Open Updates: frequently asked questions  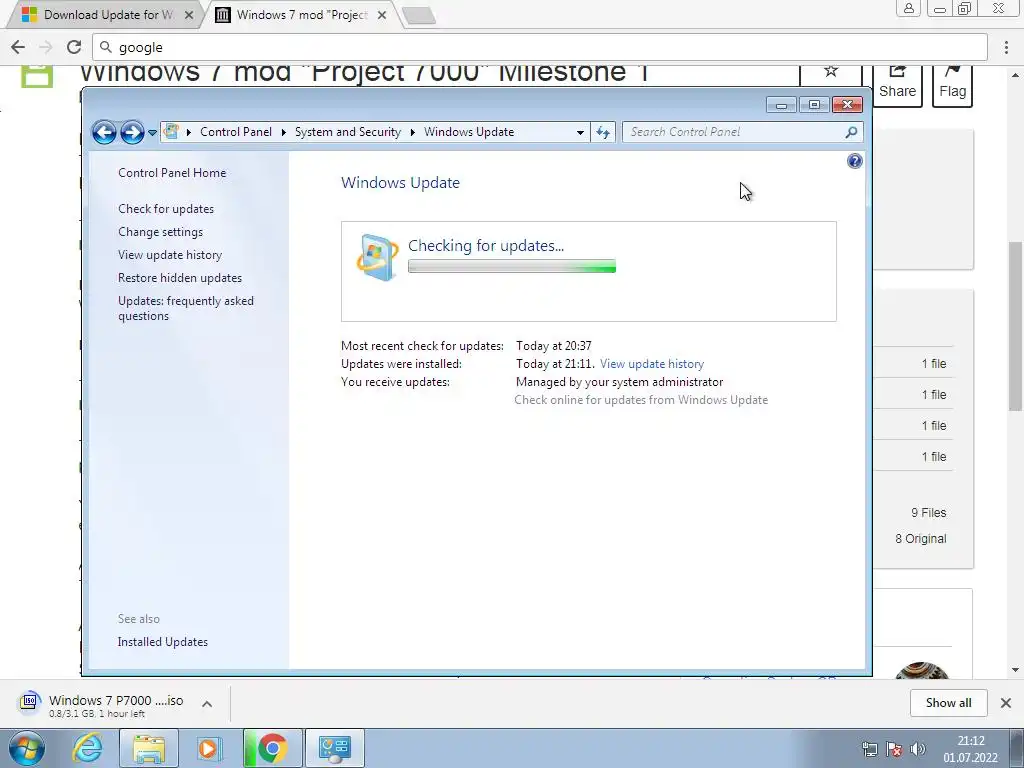coord(185,308)
